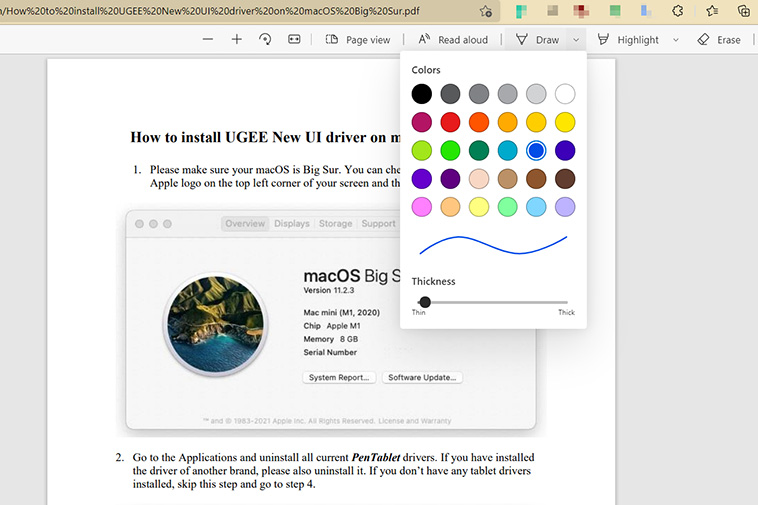Pick the indigo swatch right of blue
758x505 pixels.
coord(565,151)
